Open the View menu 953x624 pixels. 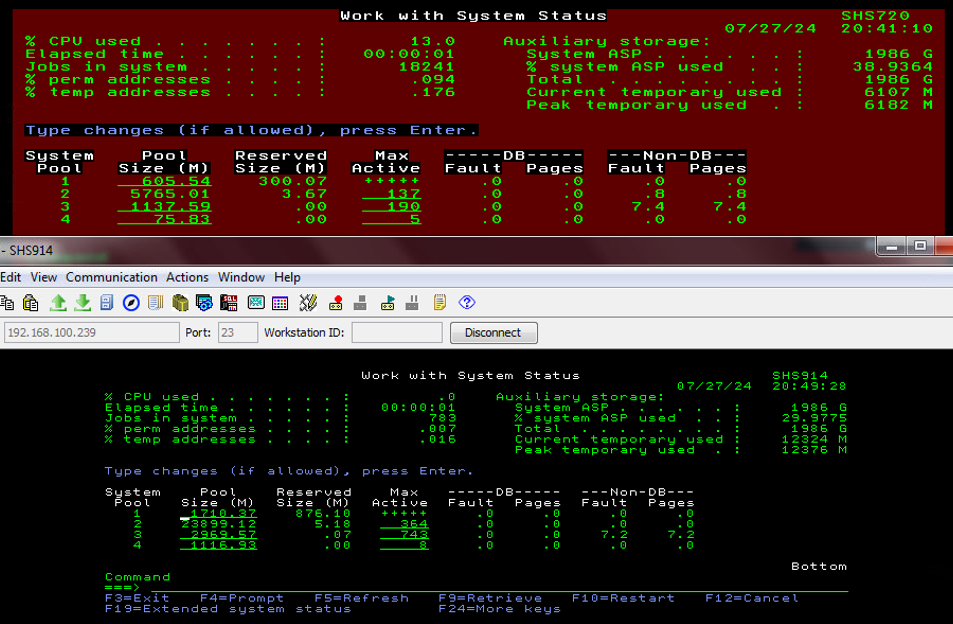tap(44, 277)
